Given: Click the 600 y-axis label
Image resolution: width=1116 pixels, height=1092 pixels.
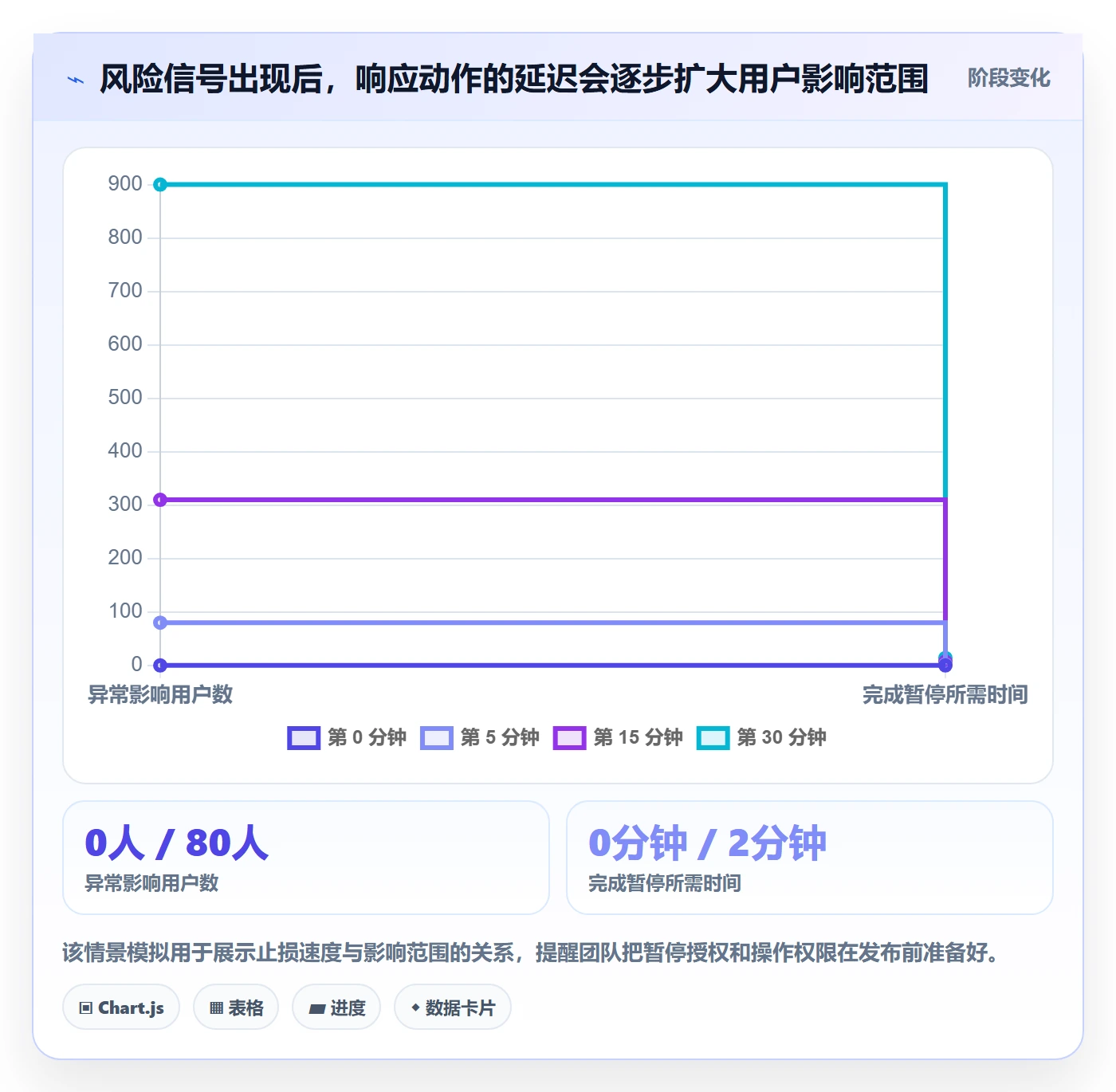Looking at the screenshot, I should [125, 344].
